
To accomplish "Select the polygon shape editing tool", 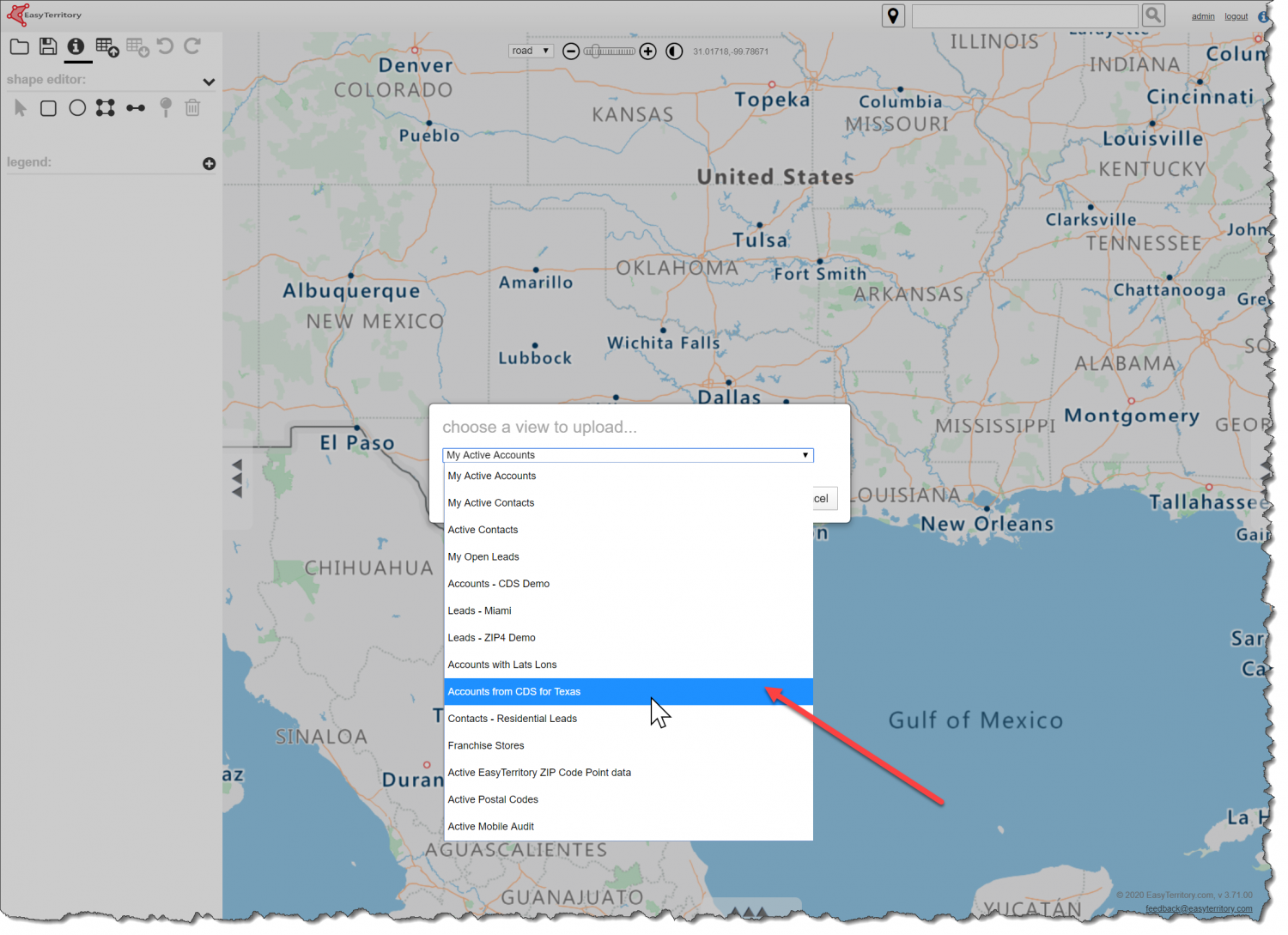I will [106, 108].
